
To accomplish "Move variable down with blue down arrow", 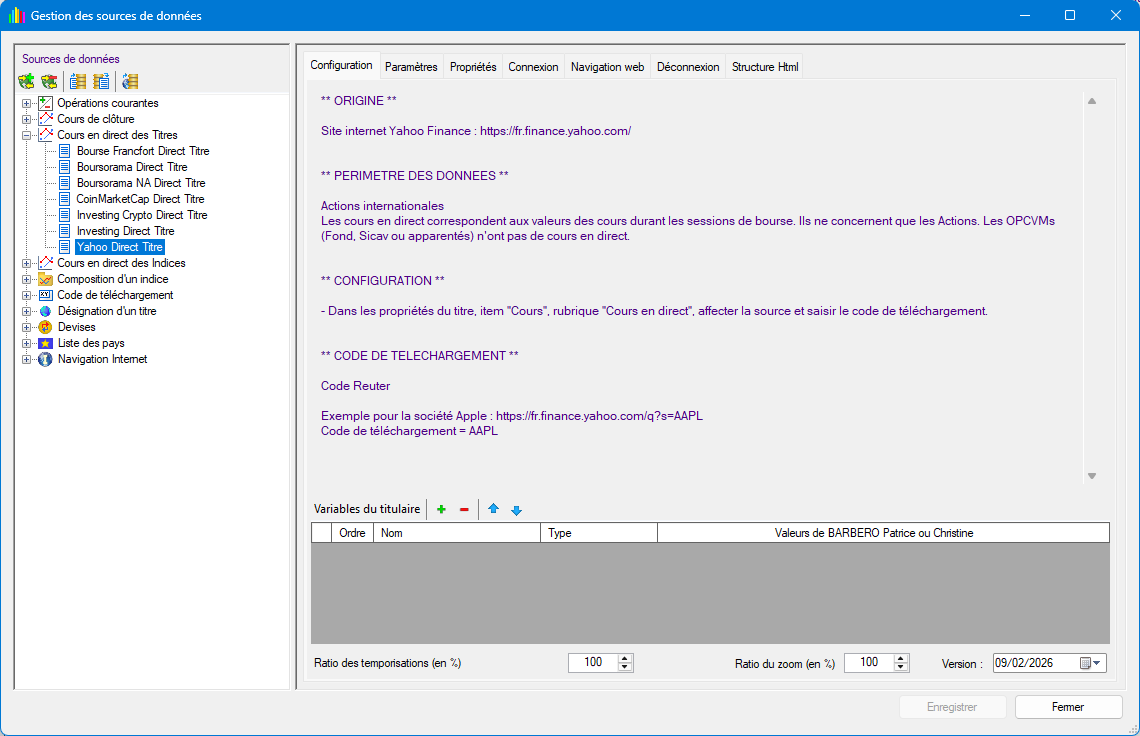I will coord(516,510).
